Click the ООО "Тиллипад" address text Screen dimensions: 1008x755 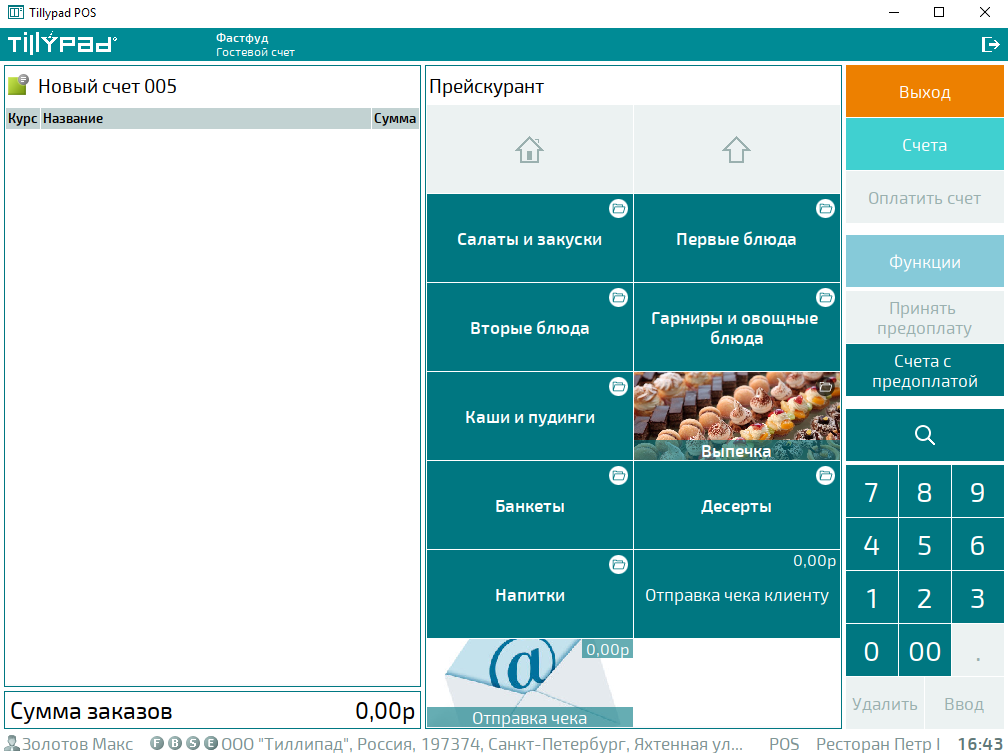(482, 744)
